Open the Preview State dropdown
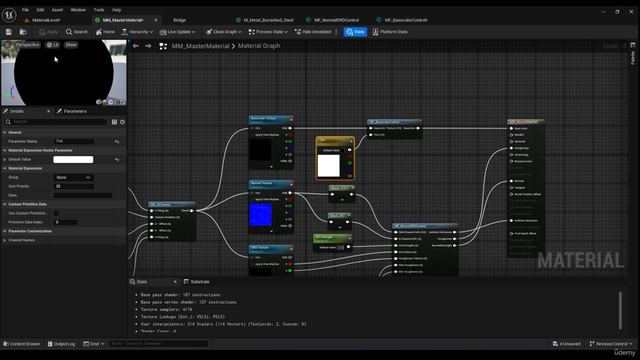640x360 pixels. (268, 32)
